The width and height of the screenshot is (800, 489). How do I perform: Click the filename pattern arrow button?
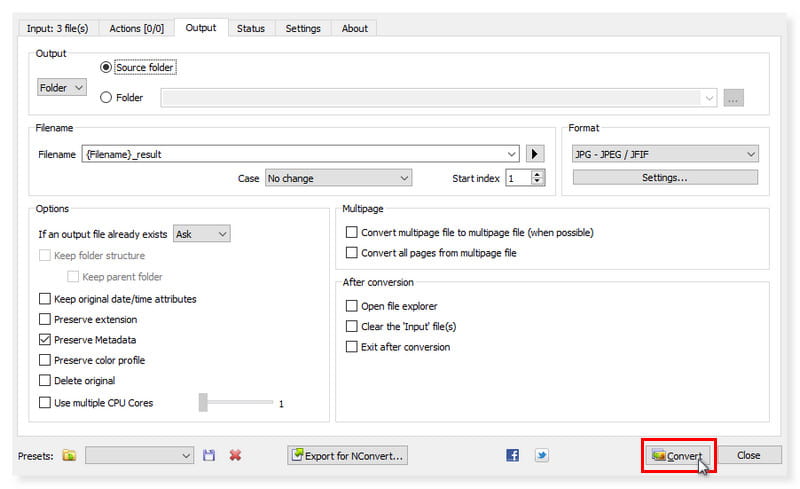(x=535, y=154)
